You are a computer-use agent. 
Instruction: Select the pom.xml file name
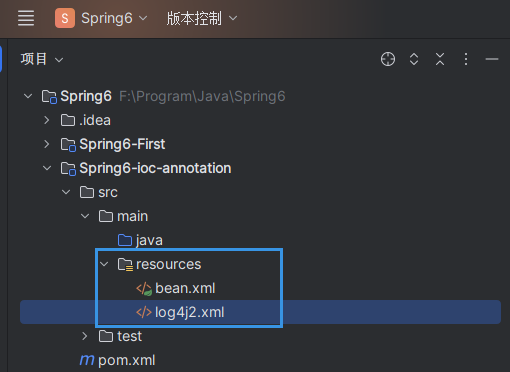pos(127,361)
